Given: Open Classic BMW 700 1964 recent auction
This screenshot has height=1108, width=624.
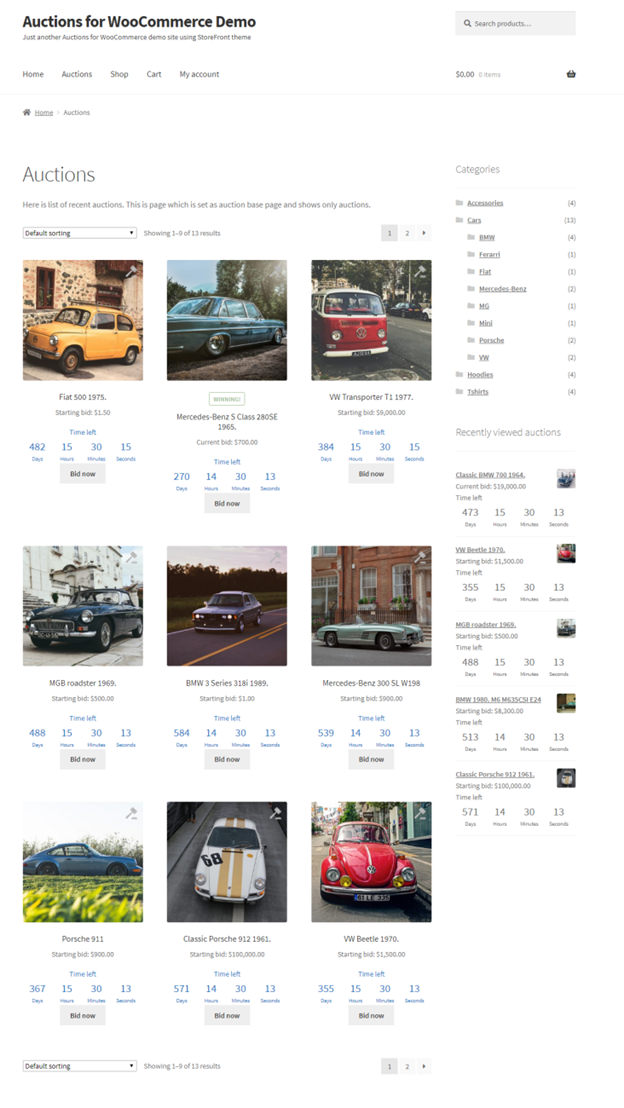Looking at the screenshot, I should 490,475.
